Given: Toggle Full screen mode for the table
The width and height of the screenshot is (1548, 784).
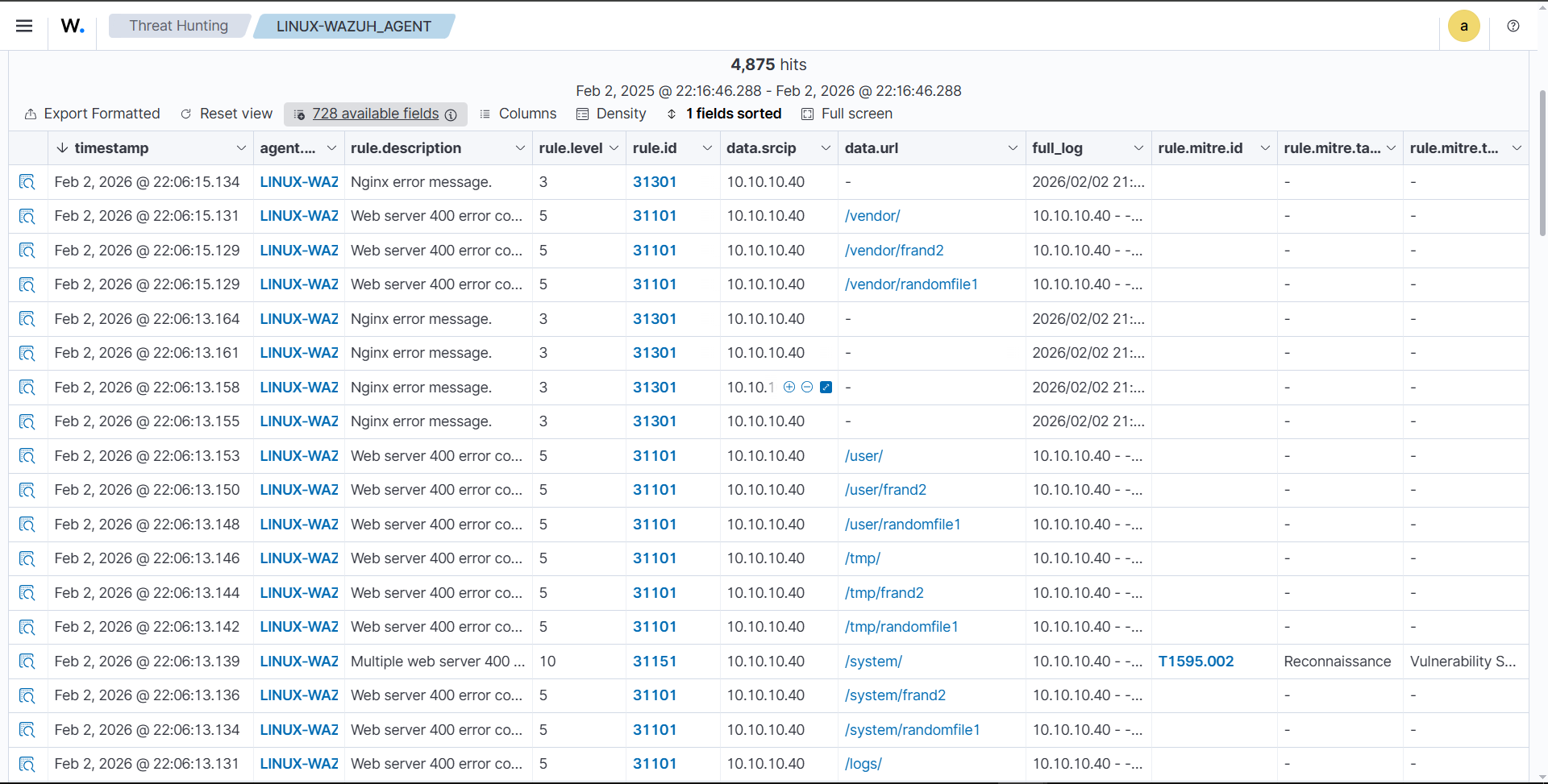Looking at the screenshot, I should [x=847, y=114].
